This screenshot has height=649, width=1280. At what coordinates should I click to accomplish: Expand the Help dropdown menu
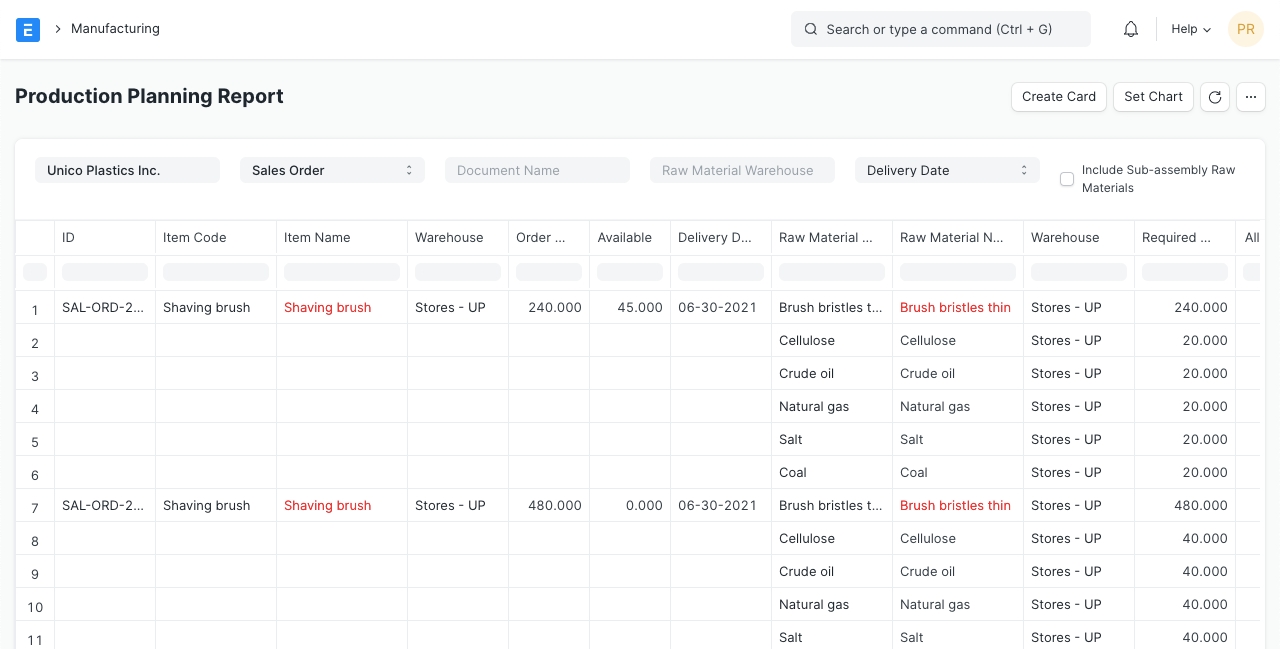coord(1190,29)
